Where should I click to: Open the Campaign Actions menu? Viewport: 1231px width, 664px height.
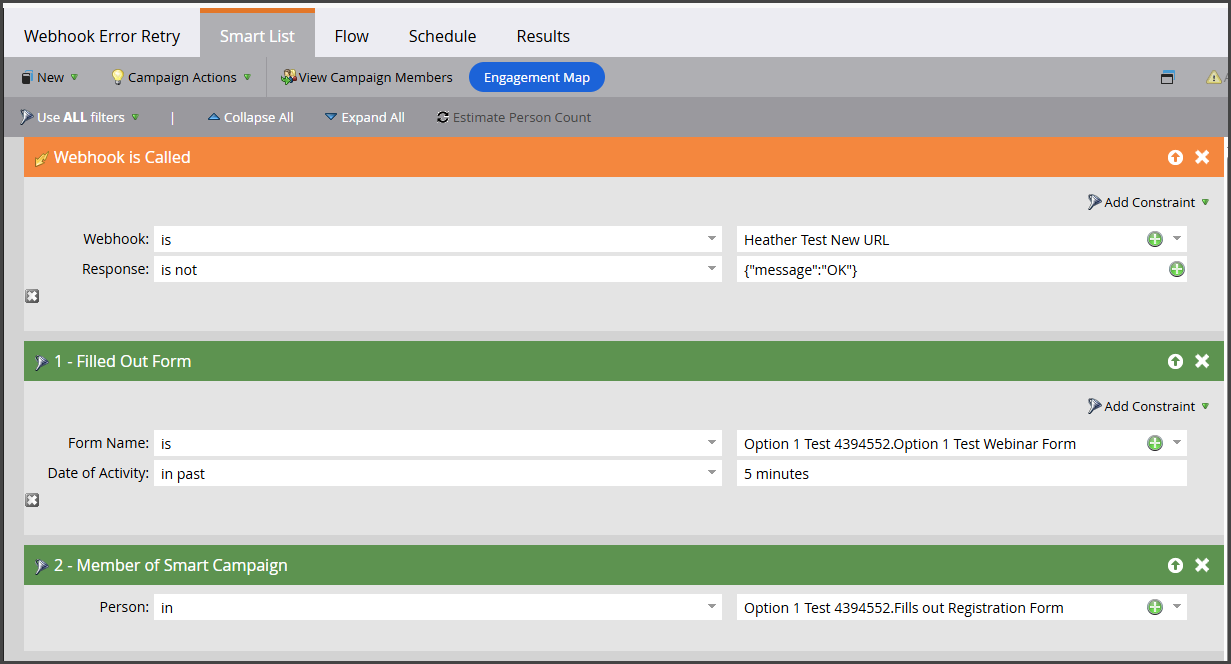pos(181,77)
